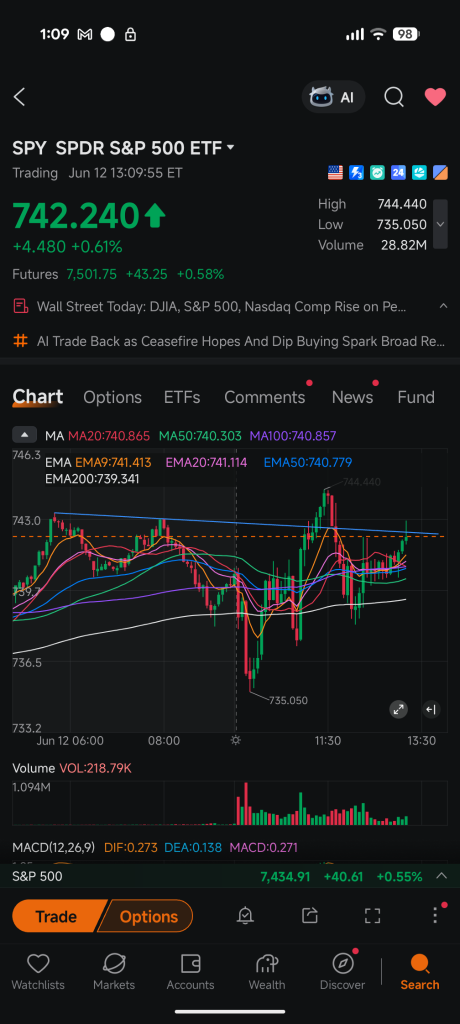This screenshot has height=1024, width=460.
Task: Tap the Wi-Fi icon in status bar
Action: click(x=378, y=35)
